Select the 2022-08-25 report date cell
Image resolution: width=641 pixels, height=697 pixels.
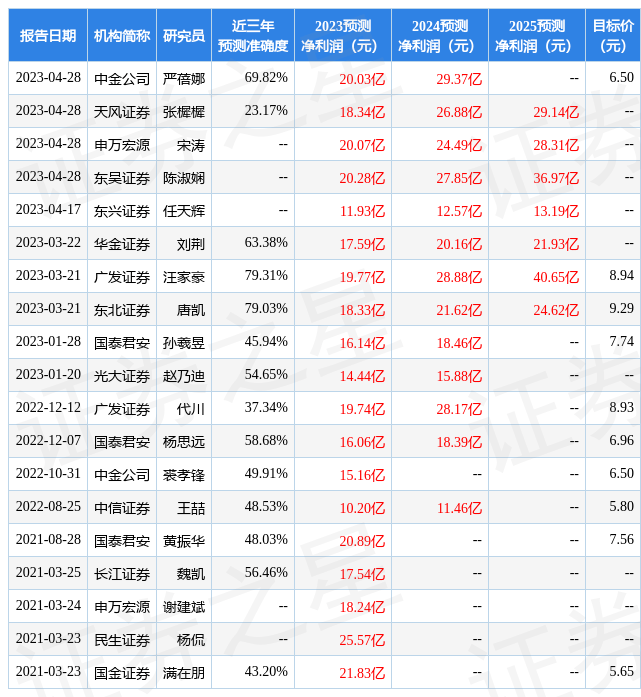tap(48, 507)
